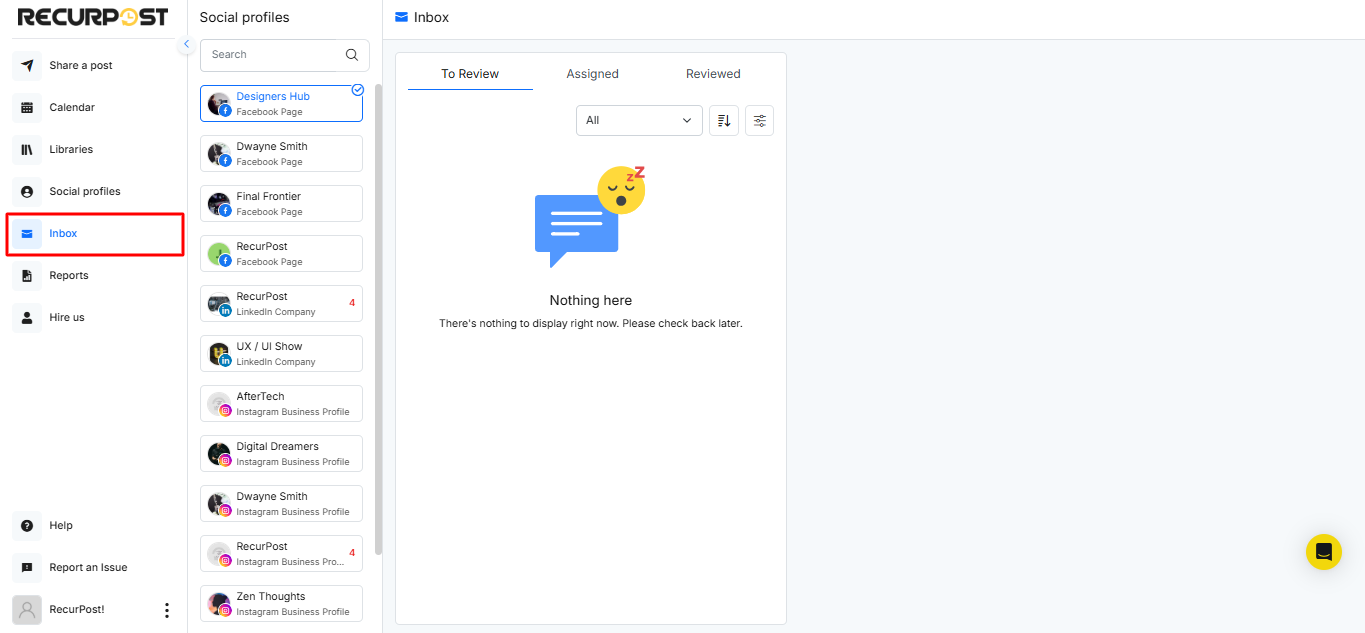Click the Help question mark icon
1365x633 pixels.
27,526
